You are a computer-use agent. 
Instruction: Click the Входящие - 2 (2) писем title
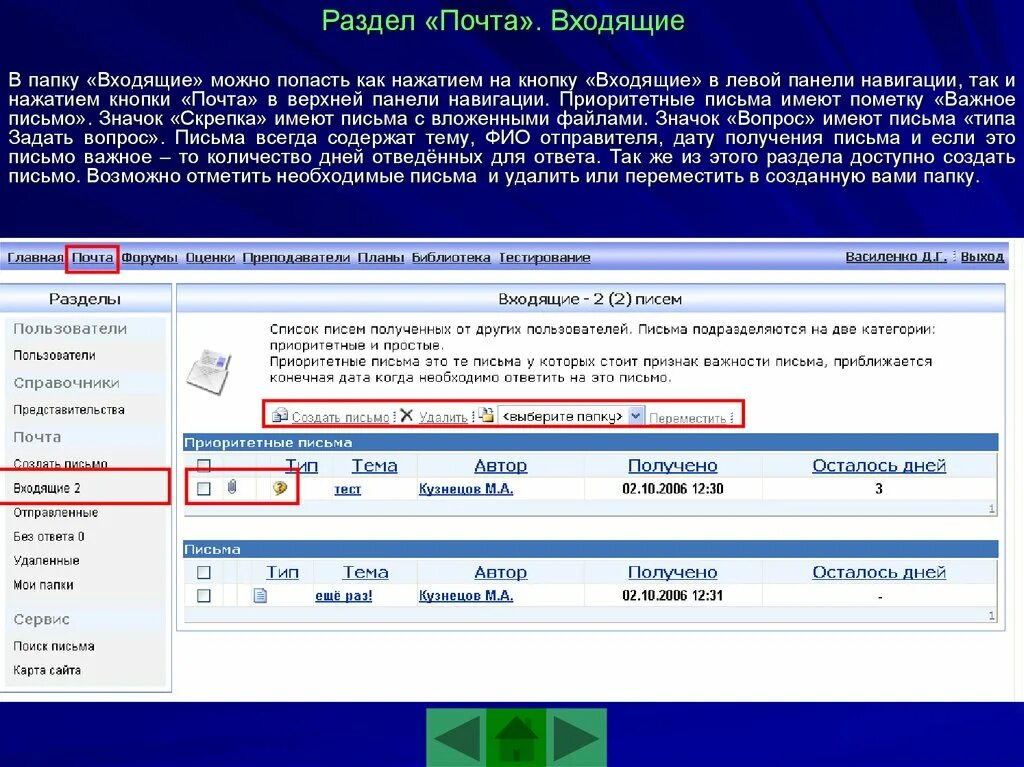(590, 299)
